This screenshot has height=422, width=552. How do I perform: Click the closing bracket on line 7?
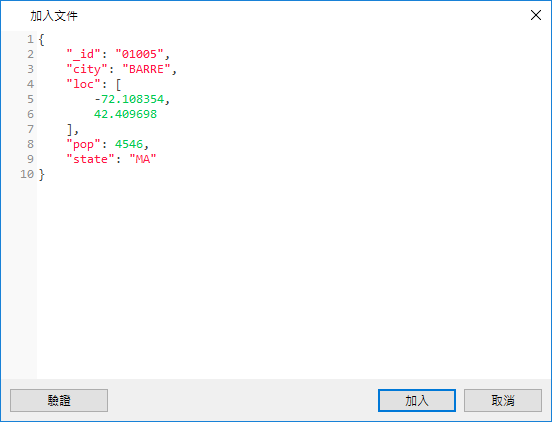(x=70, y=129)
